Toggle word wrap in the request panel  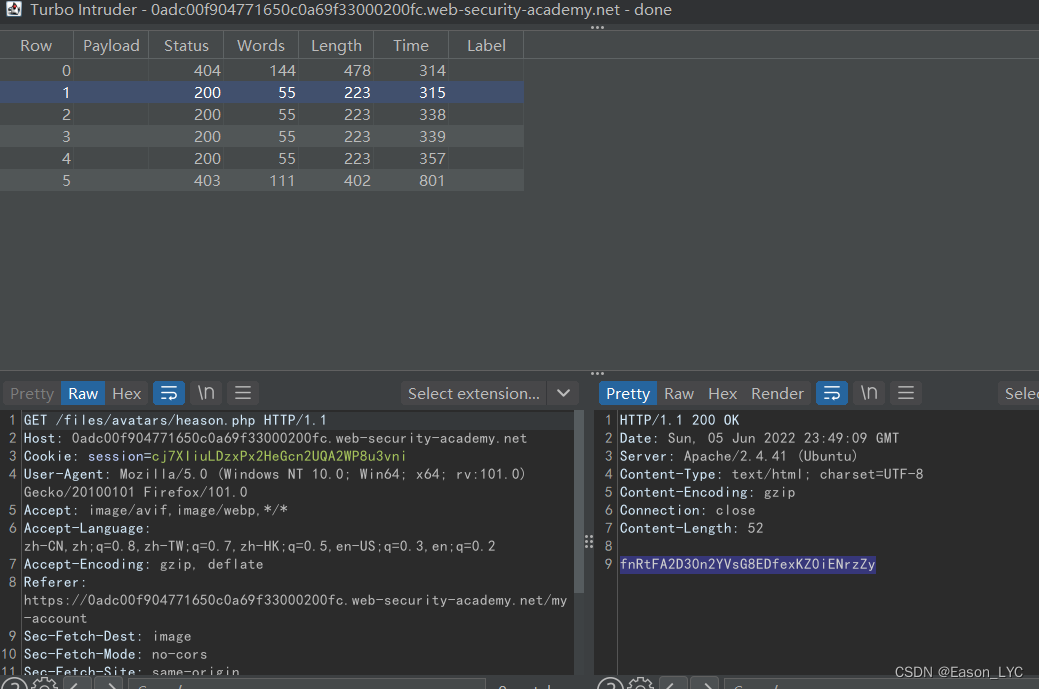click(169, 393)
